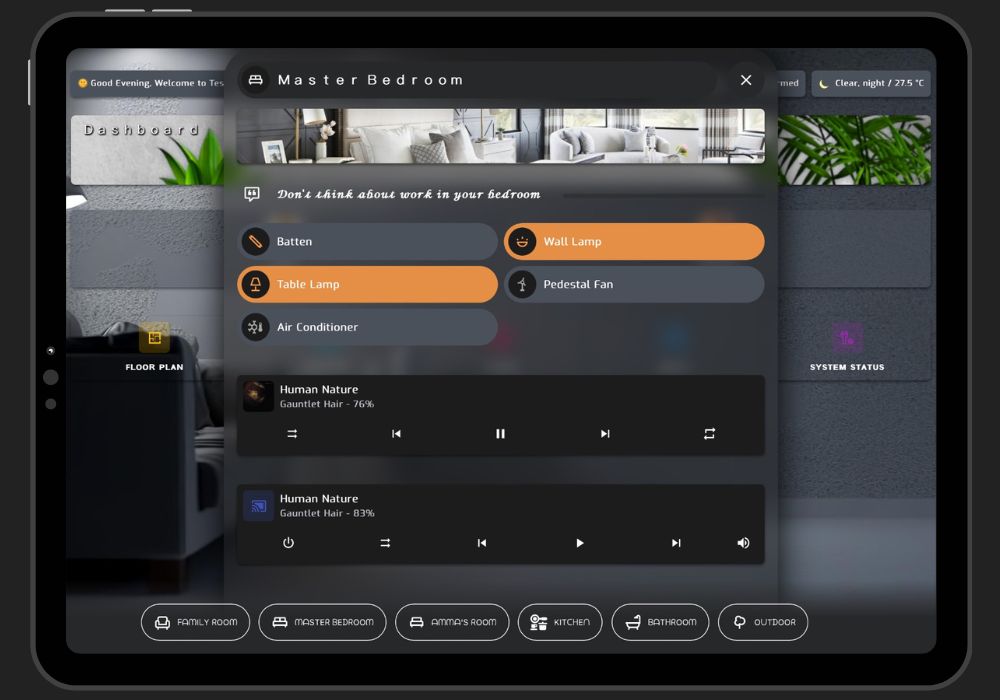This screenshot has height=700, width=1000.
Task: Skip to next track in the lower player
Action: click(676, 543)
